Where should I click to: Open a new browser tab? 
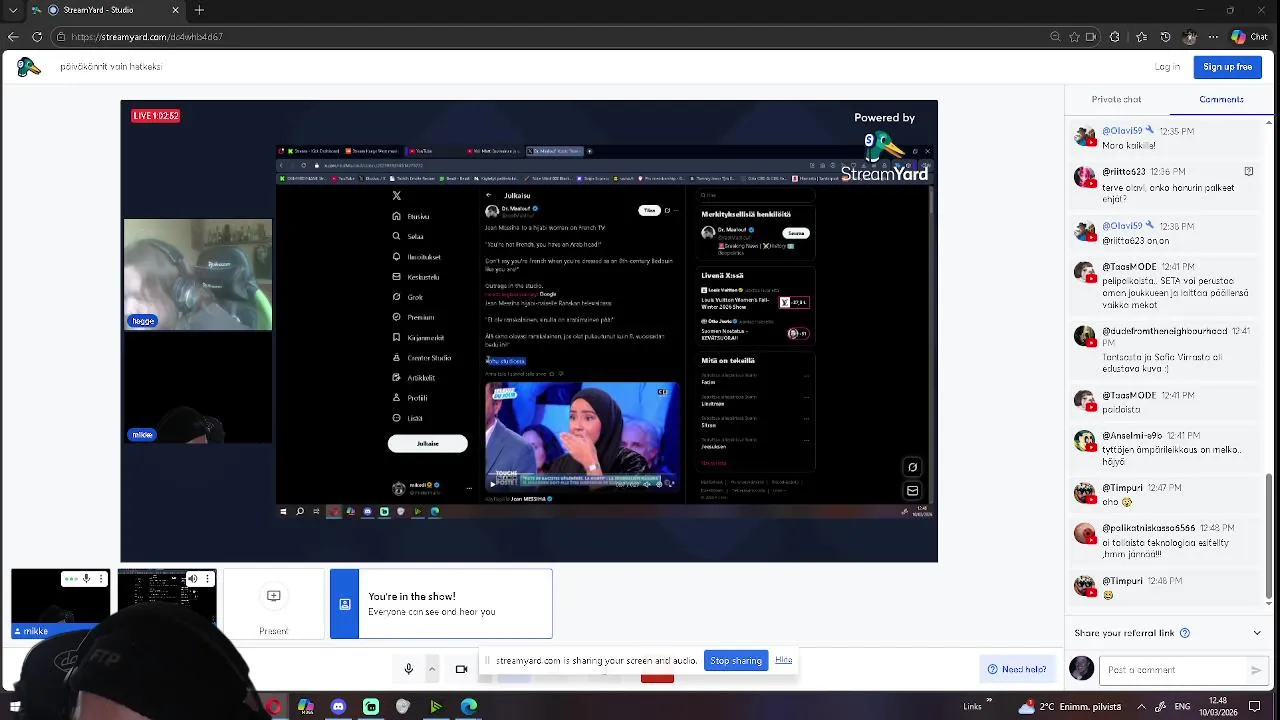click(199, 10)
